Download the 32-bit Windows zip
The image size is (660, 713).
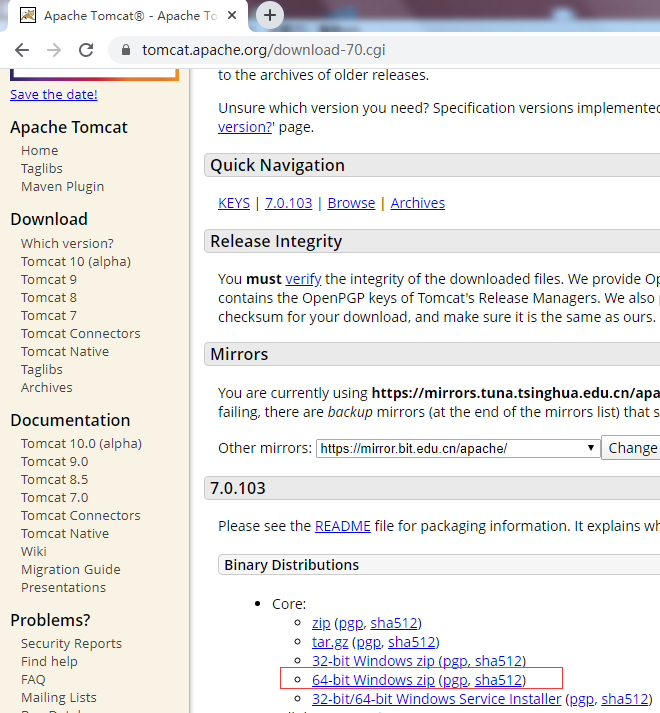tap(373, 661)
